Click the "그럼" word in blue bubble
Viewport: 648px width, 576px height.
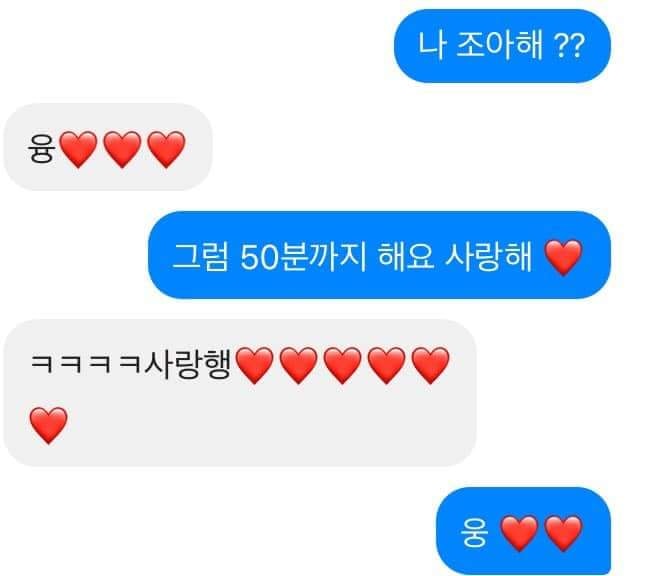pyautogui.click(x=200, y=257)
